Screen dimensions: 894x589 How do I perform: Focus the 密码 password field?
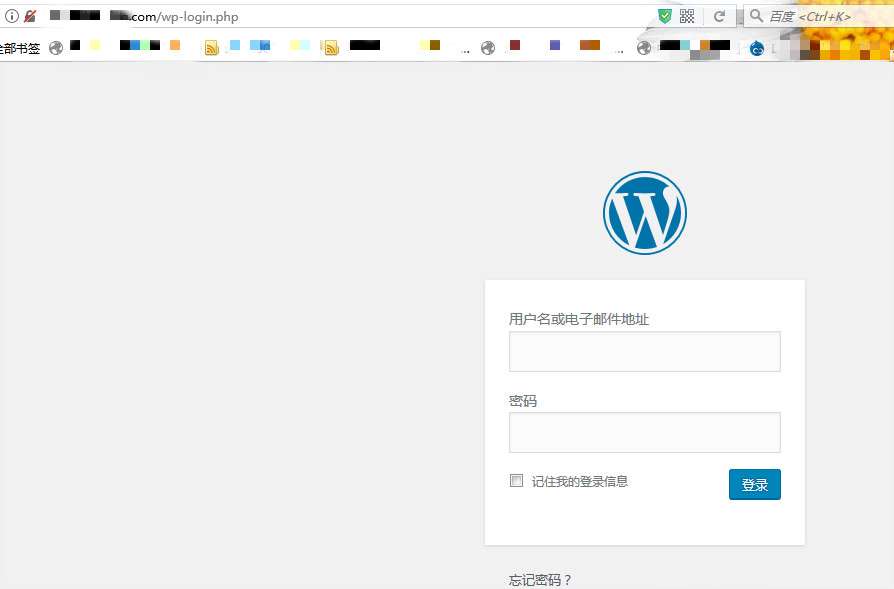tap(644, 432)
